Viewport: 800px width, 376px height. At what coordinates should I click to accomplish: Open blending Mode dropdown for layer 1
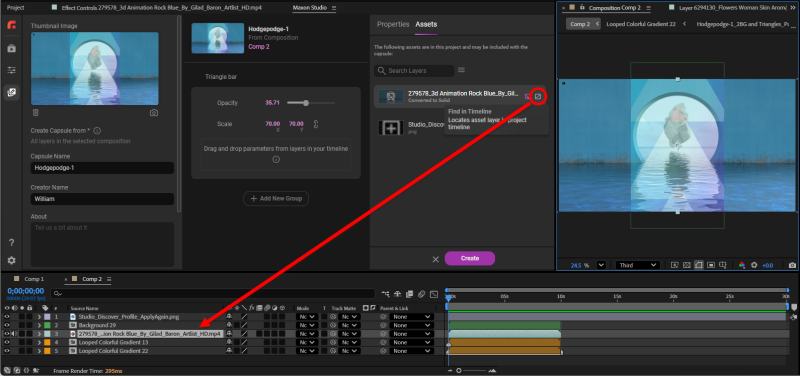coord(307,317)
